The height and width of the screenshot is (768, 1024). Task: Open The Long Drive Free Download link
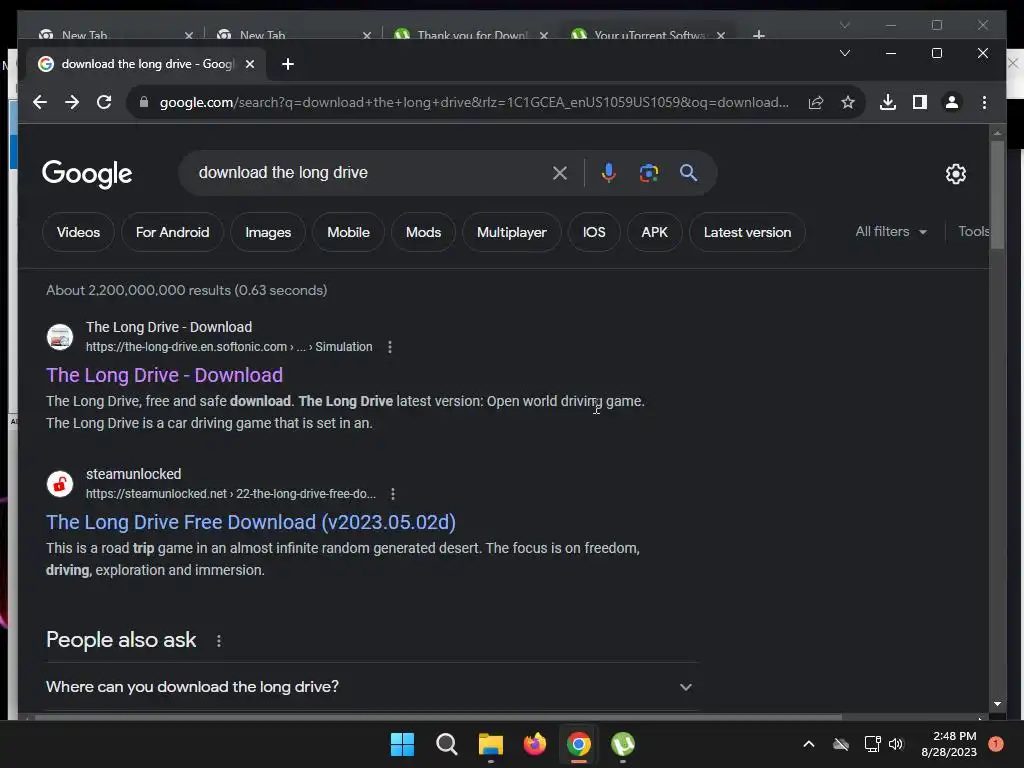tap(251, 522)
